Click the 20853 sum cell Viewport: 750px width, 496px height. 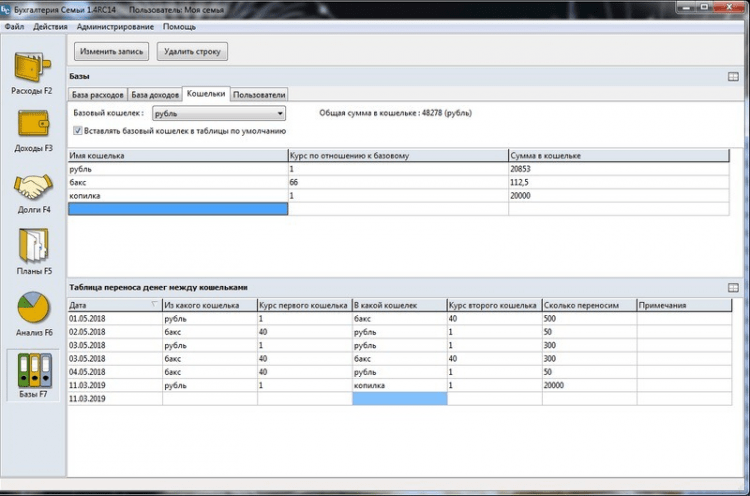tap(619, 169)
